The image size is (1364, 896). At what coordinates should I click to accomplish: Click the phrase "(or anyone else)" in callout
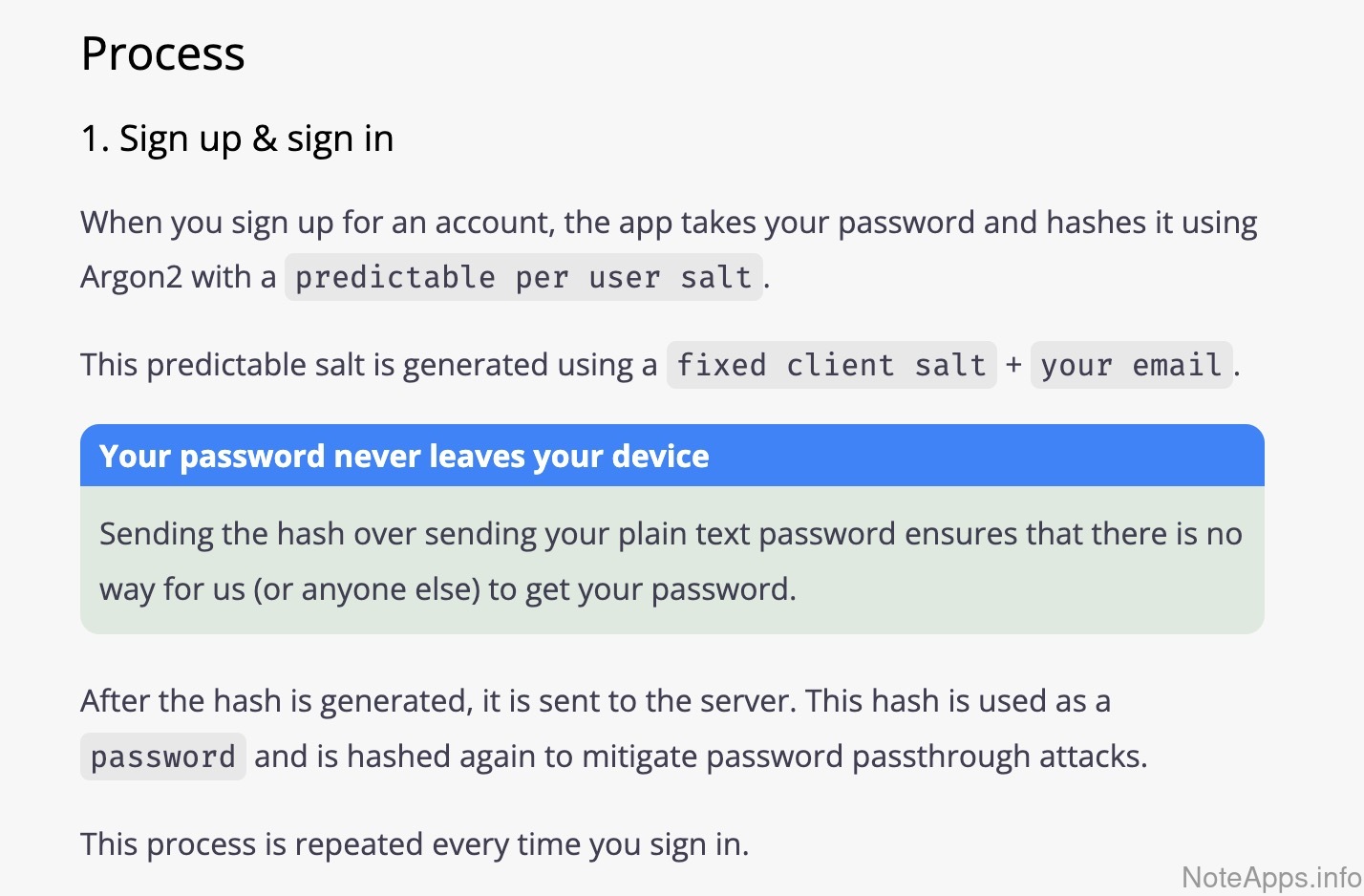[x=366, y=589]
